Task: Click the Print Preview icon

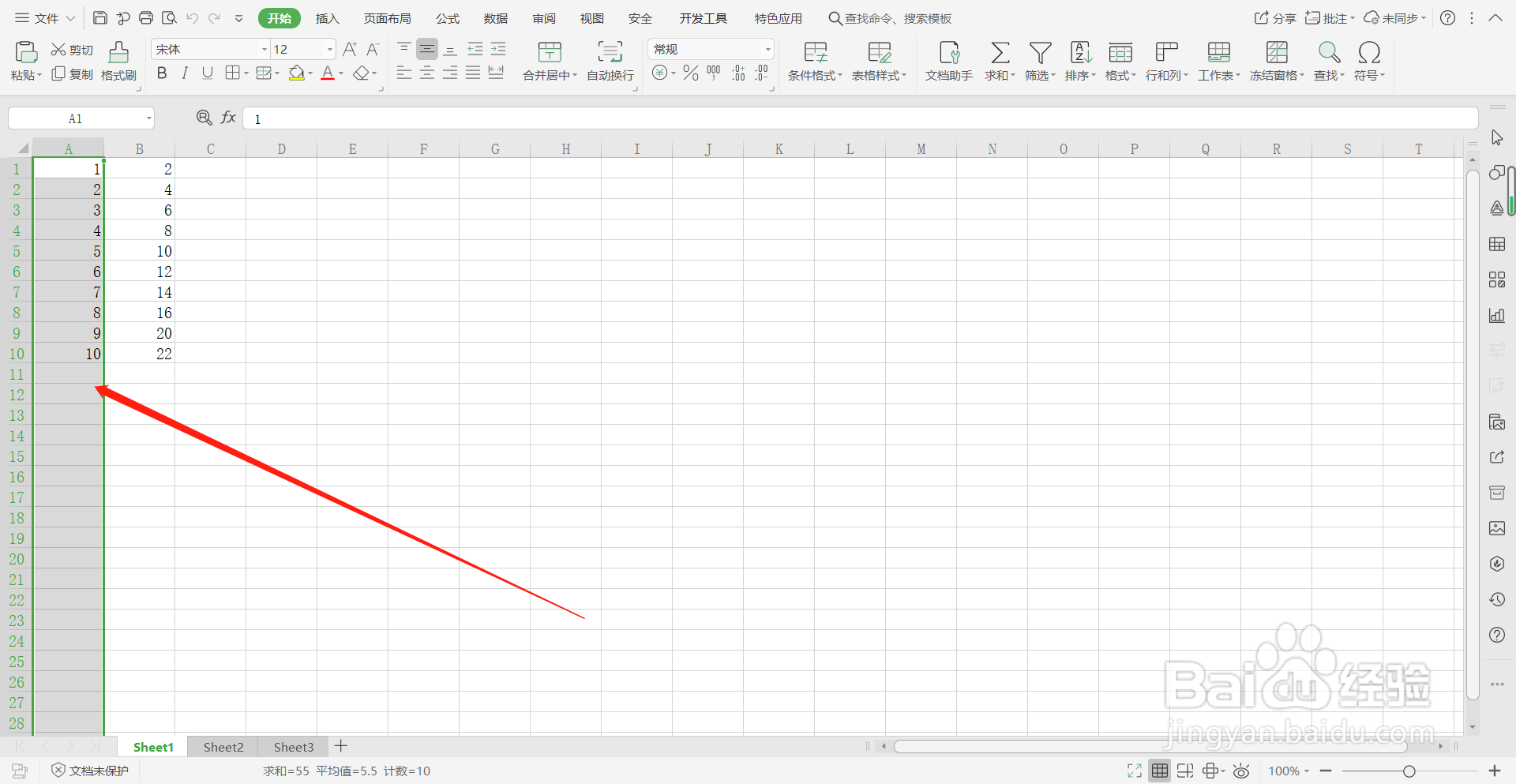Action: coord(169,18)
